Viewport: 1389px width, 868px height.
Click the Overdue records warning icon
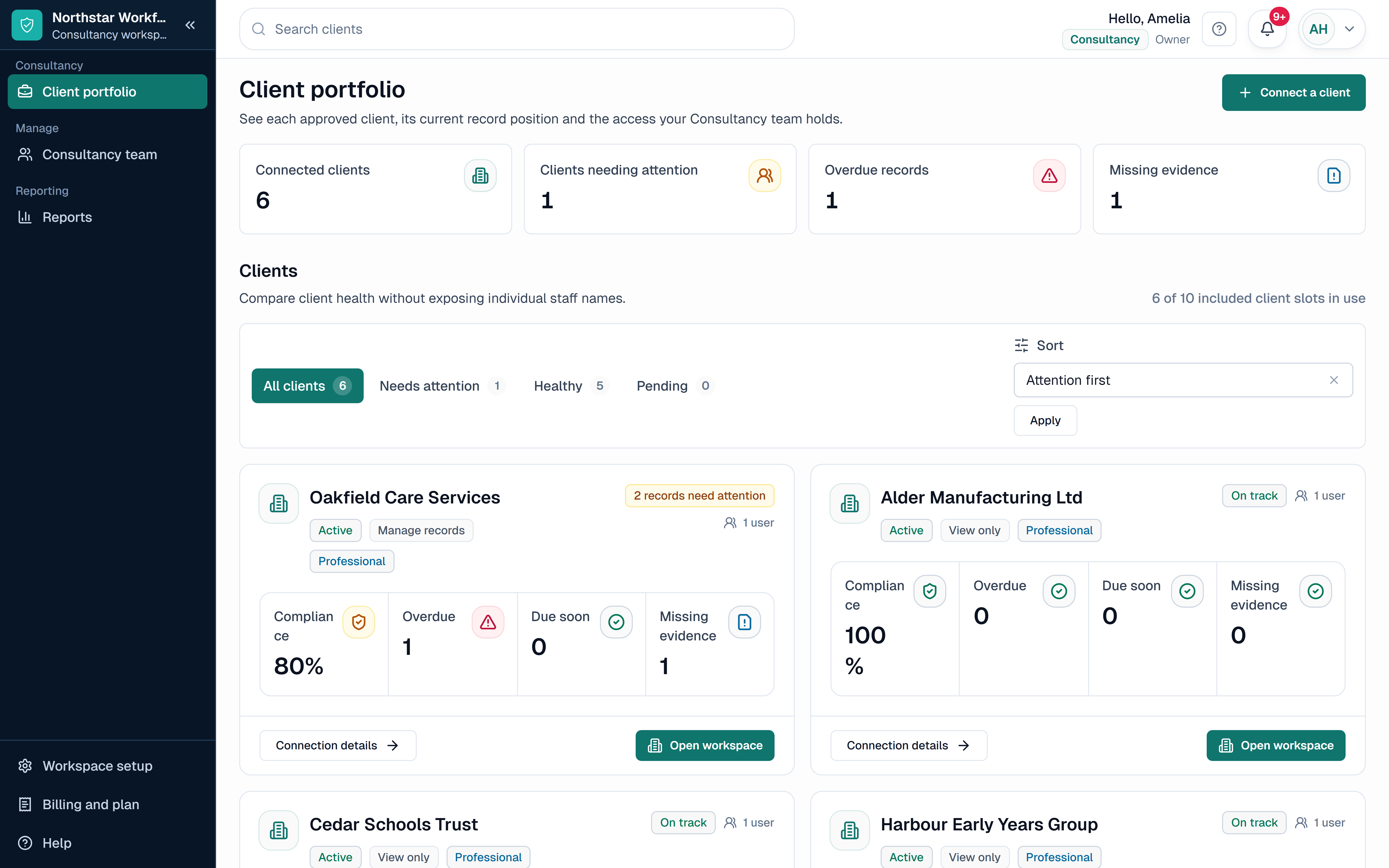click(1050, 176)
